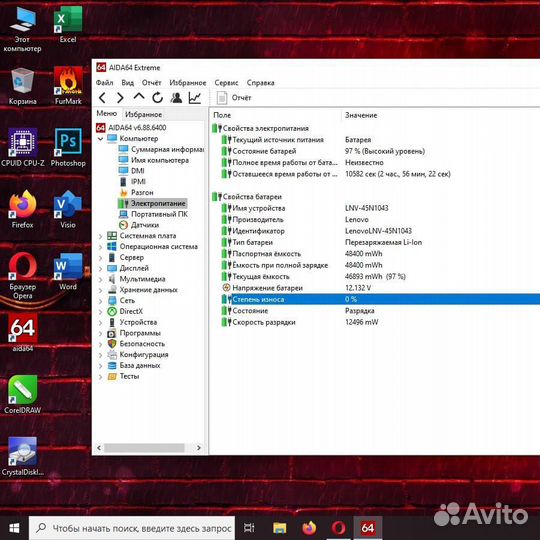Select the Скорость разрядки row
This screenshot has width=540, height=540.
coord(381,322)
